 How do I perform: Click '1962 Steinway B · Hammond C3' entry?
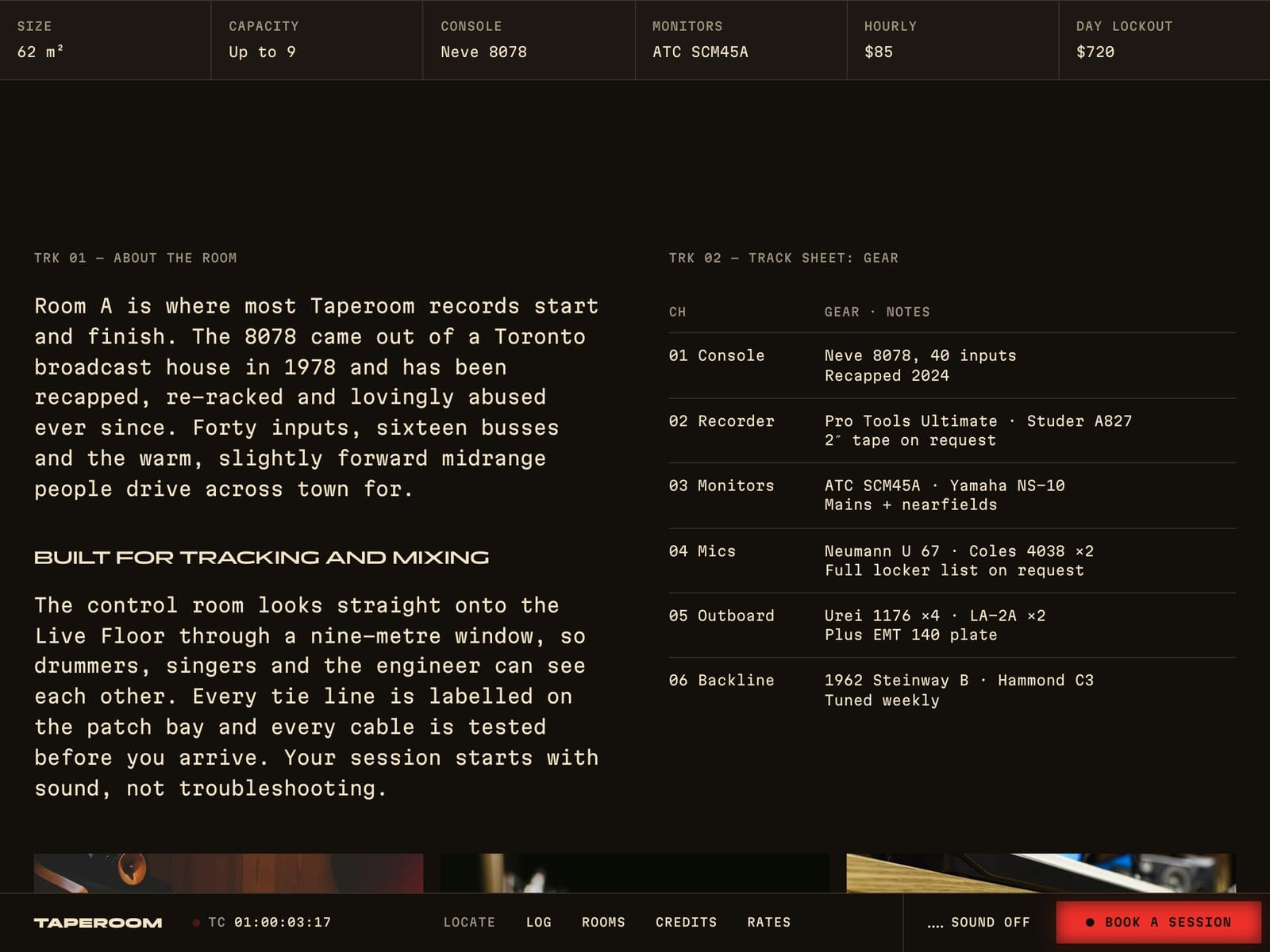pyautogui.click(x=959, y=680)
